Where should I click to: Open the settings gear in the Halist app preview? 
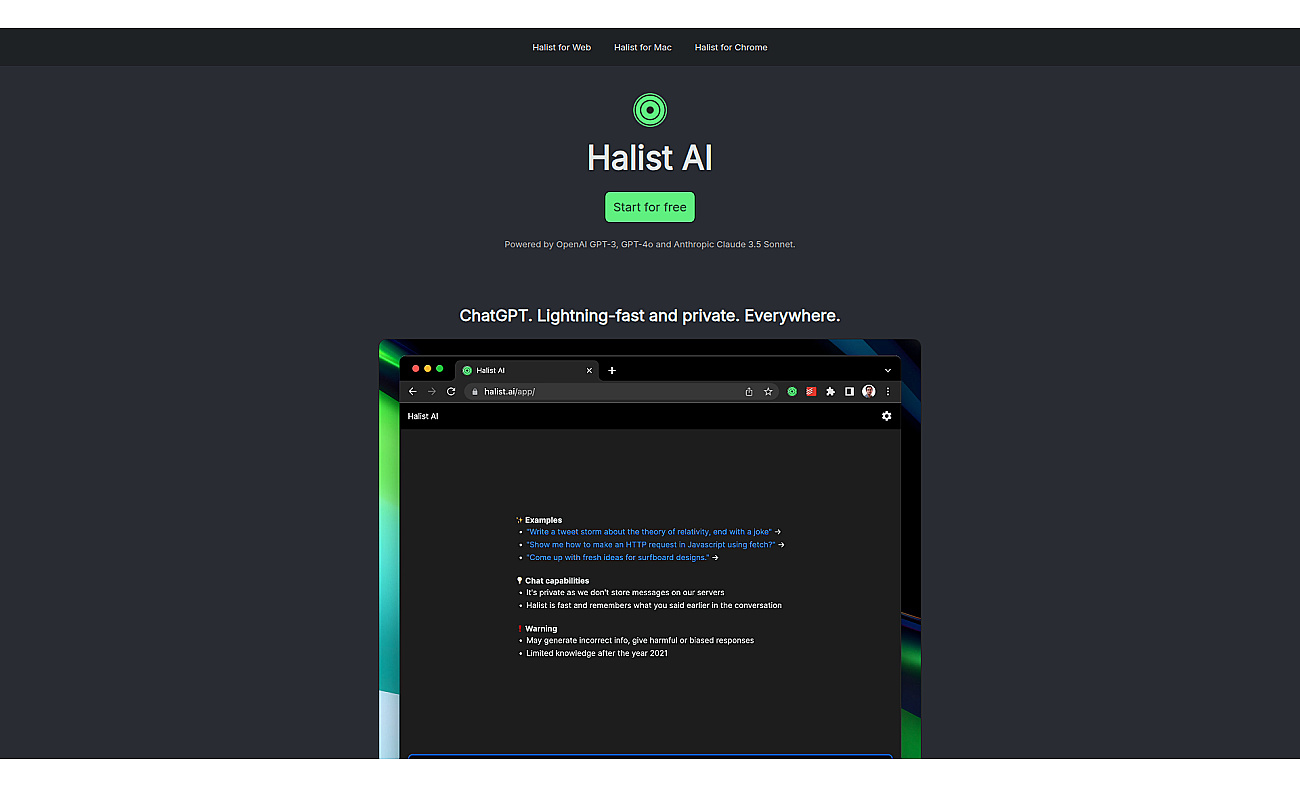click(x=886, y=416)
